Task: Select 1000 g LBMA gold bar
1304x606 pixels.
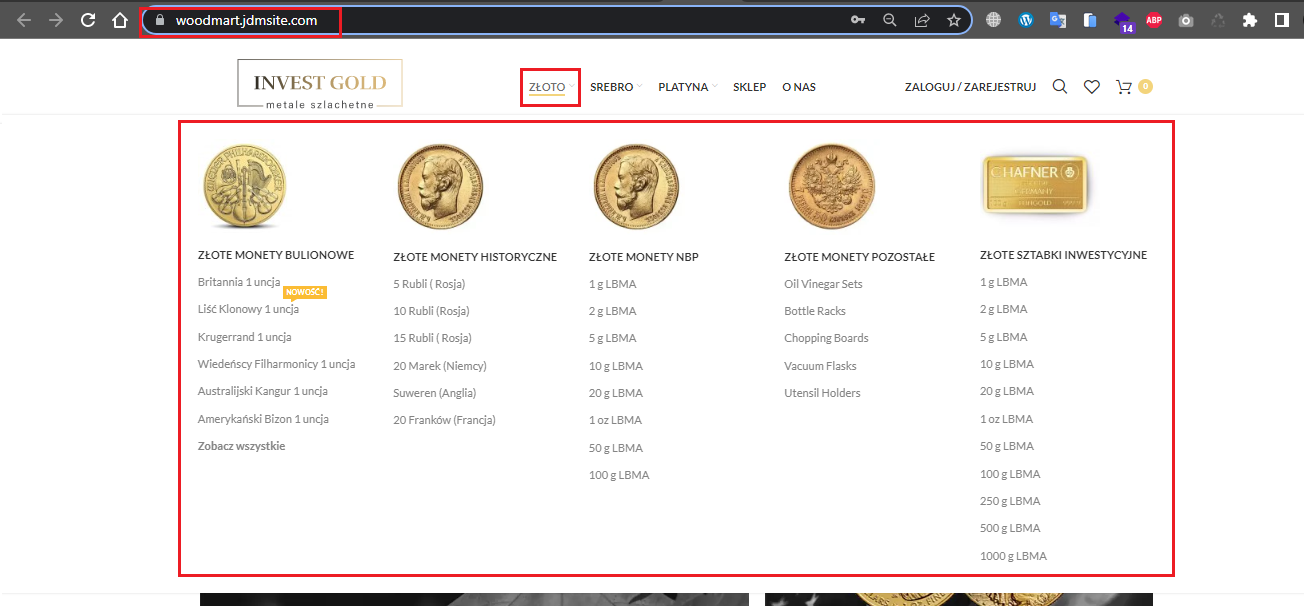Action: point(1013,556)
